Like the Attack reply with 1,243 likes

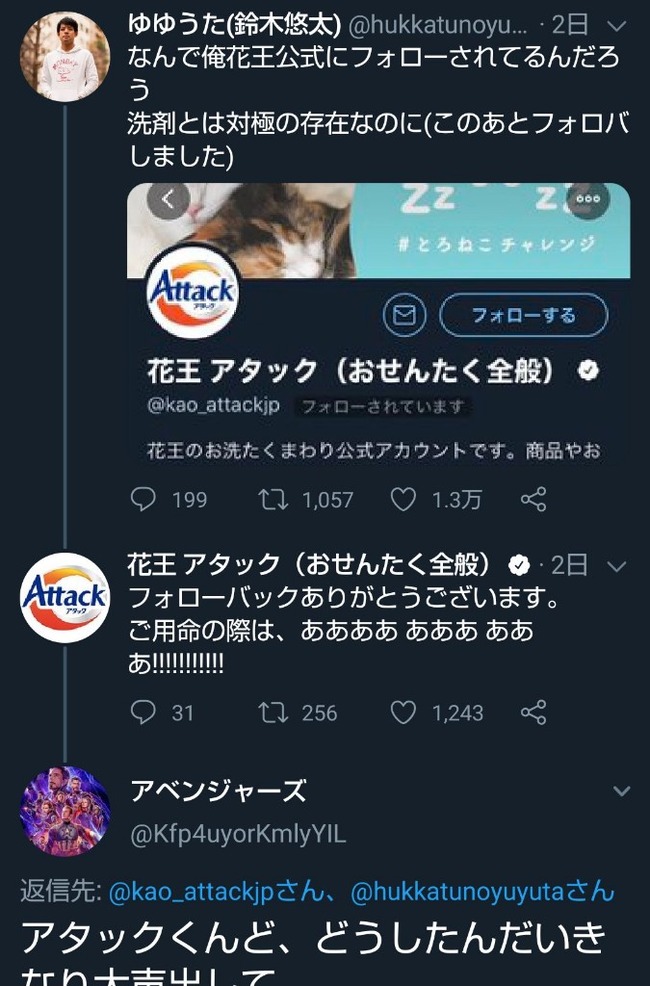pos(403,712)
